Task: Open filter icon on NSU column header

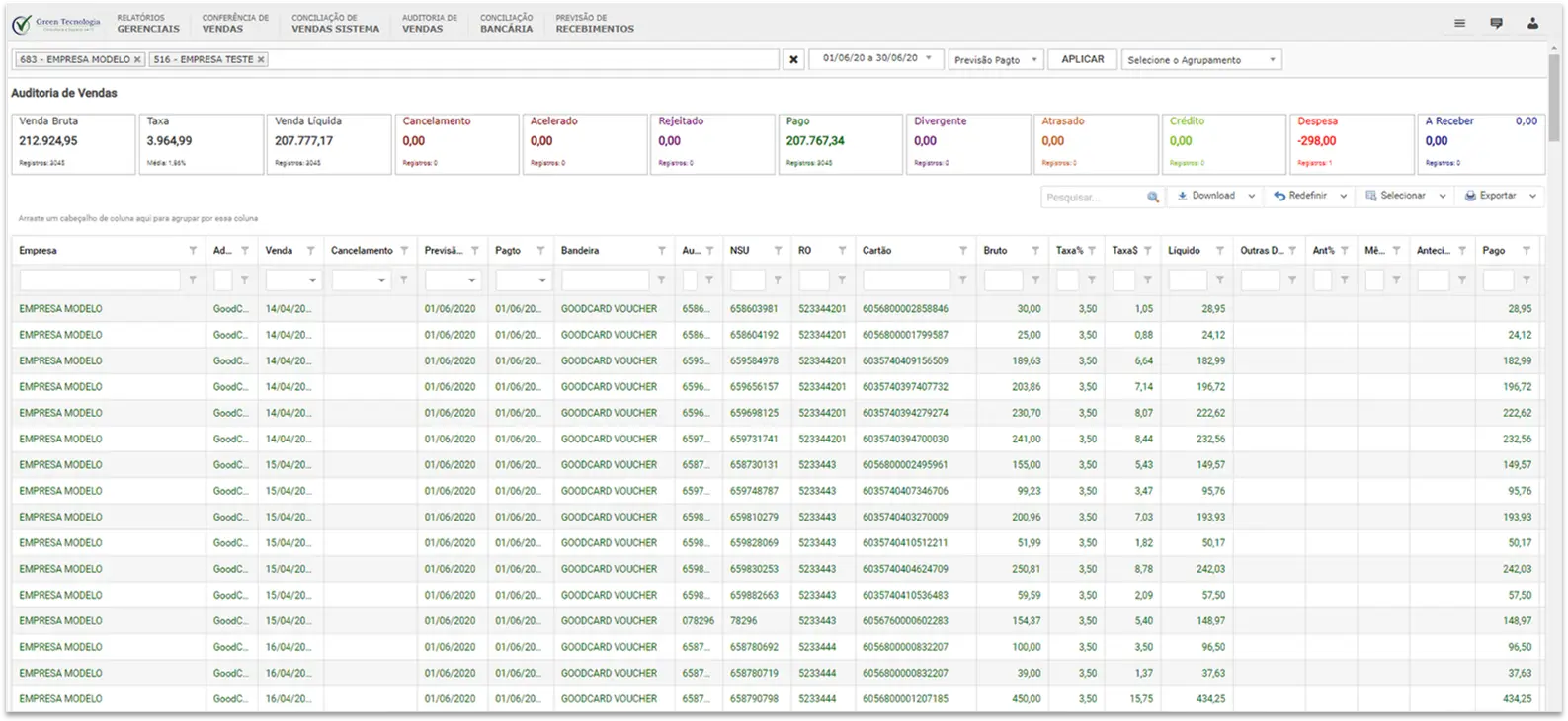Action: (x=778, y=251)
